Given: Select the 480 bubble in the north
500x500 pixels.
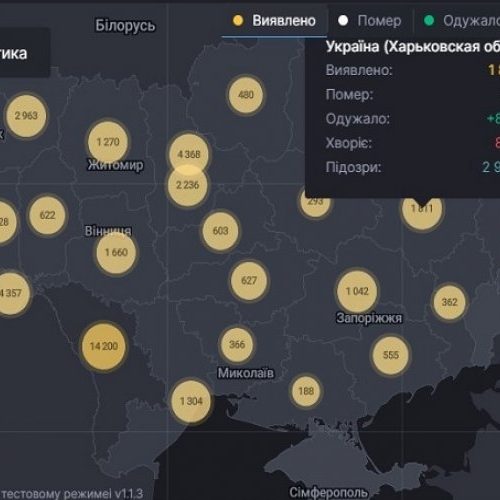Looking at the screenshot, I should 246,95.
